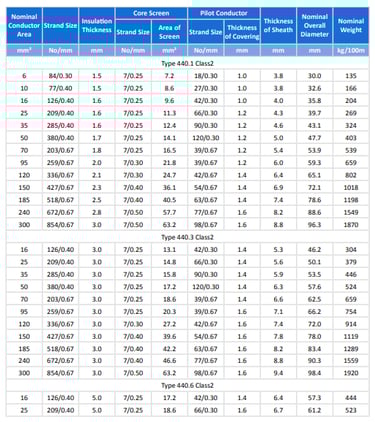Select pilot conductor strand size '18/0.30'
The width and height of the screenshot is (375, 422).
(x=206, y=76)
